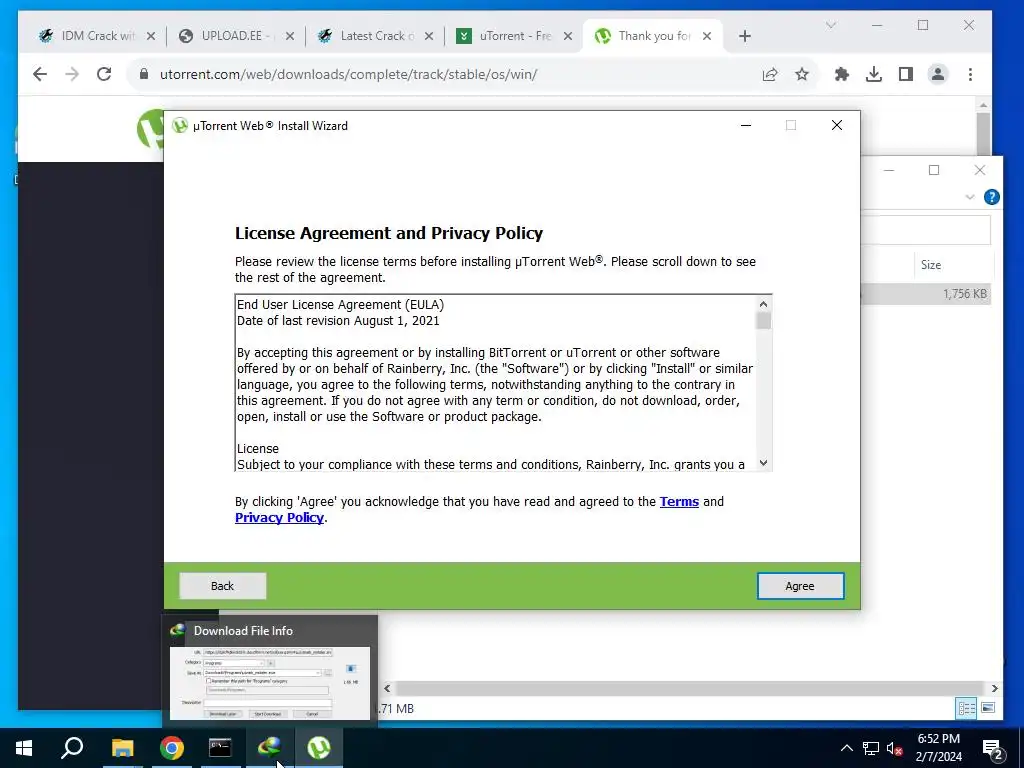
Task: Click the Chrome forward arrow
Action: (x=72, y=74)
